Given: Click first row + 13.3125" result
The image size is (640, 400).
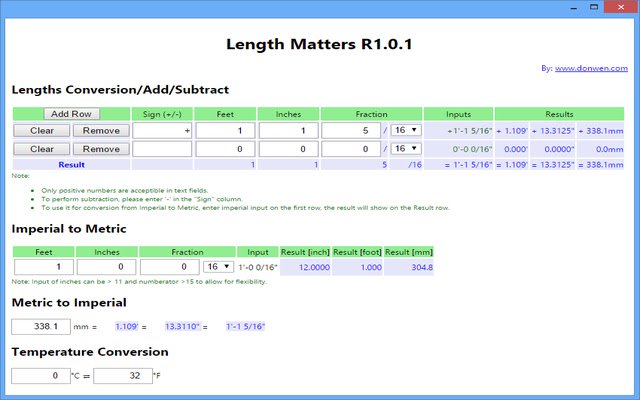Looking at the screenshot, I should [553, 131].
